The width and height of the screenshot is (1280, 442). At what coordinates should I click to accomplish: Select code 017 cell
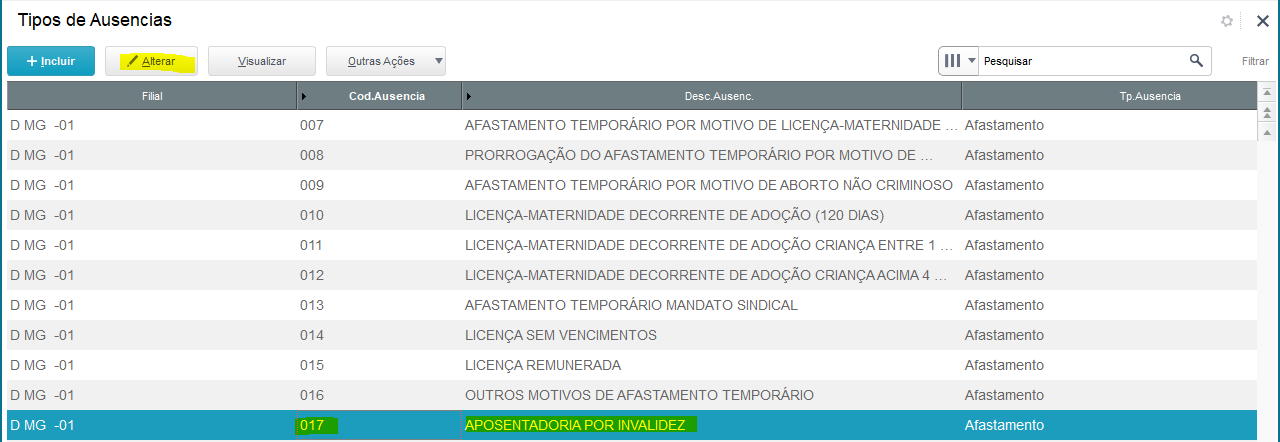tap(379, 425)
